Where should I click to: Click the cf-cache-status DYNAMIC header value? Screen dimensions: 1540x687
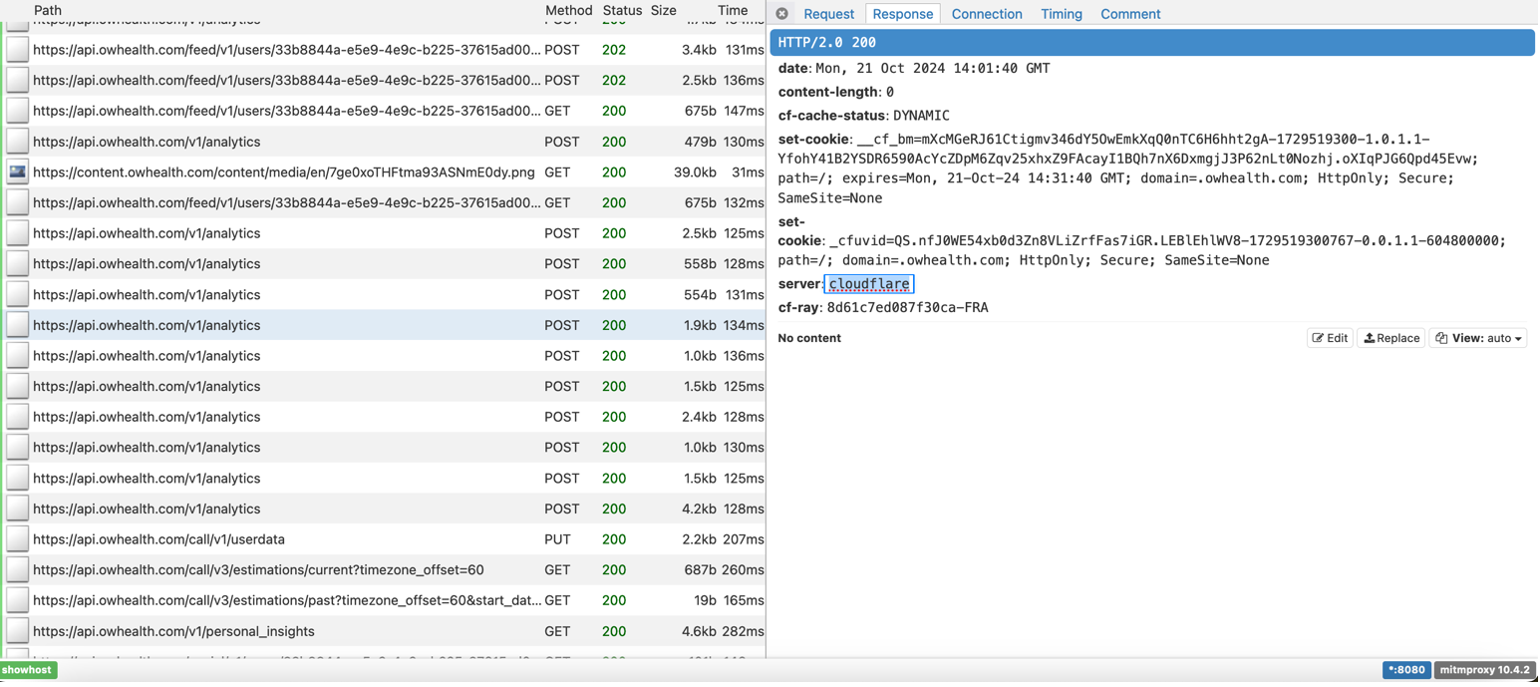tap(920, 115)
